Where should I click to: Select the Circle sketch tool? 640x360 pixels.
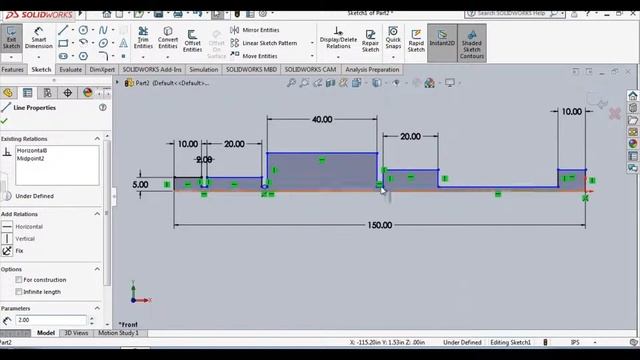pyautogui.click(x=83, y=30)
